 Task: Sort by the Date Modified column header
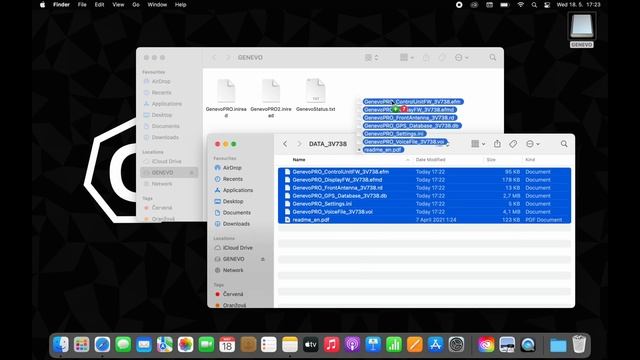click(x=430, y=160)
